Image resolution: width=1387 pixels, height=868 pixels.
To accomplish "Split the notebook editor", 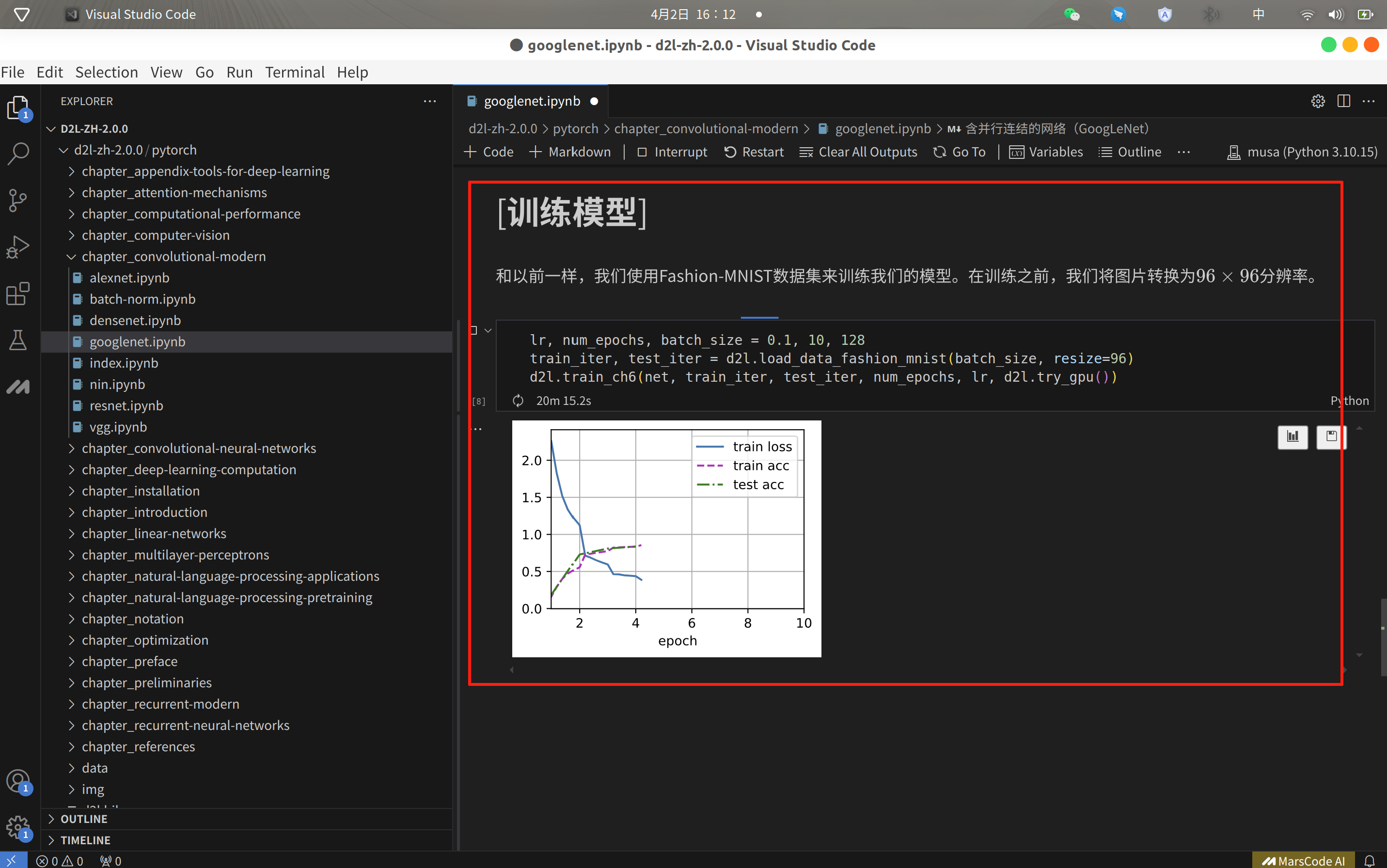I will [x=1344, y=100].
